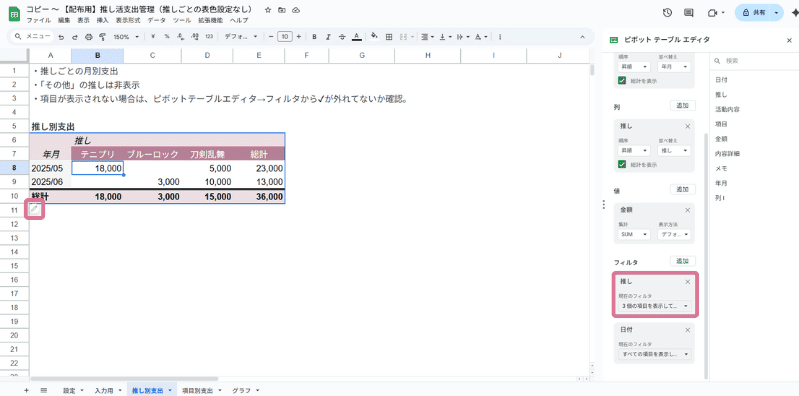Open the comments icon in header
This screenshot has height=396, width=799.
click(x=689, y=13)
